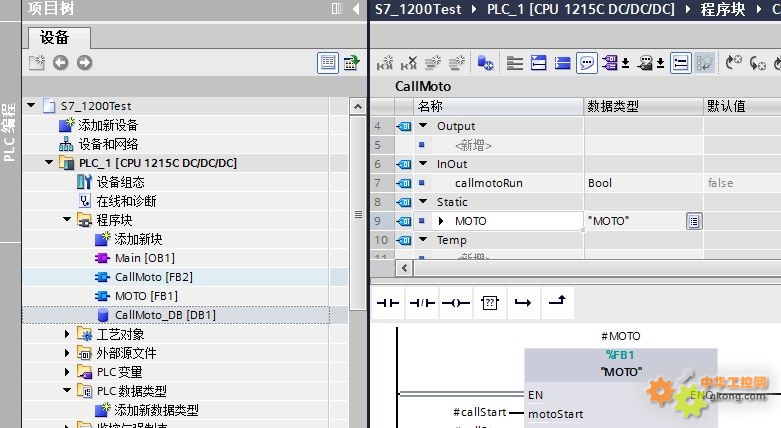
Task: Click 添加新块 in 程序块 folder
Action: click(138, 239)
